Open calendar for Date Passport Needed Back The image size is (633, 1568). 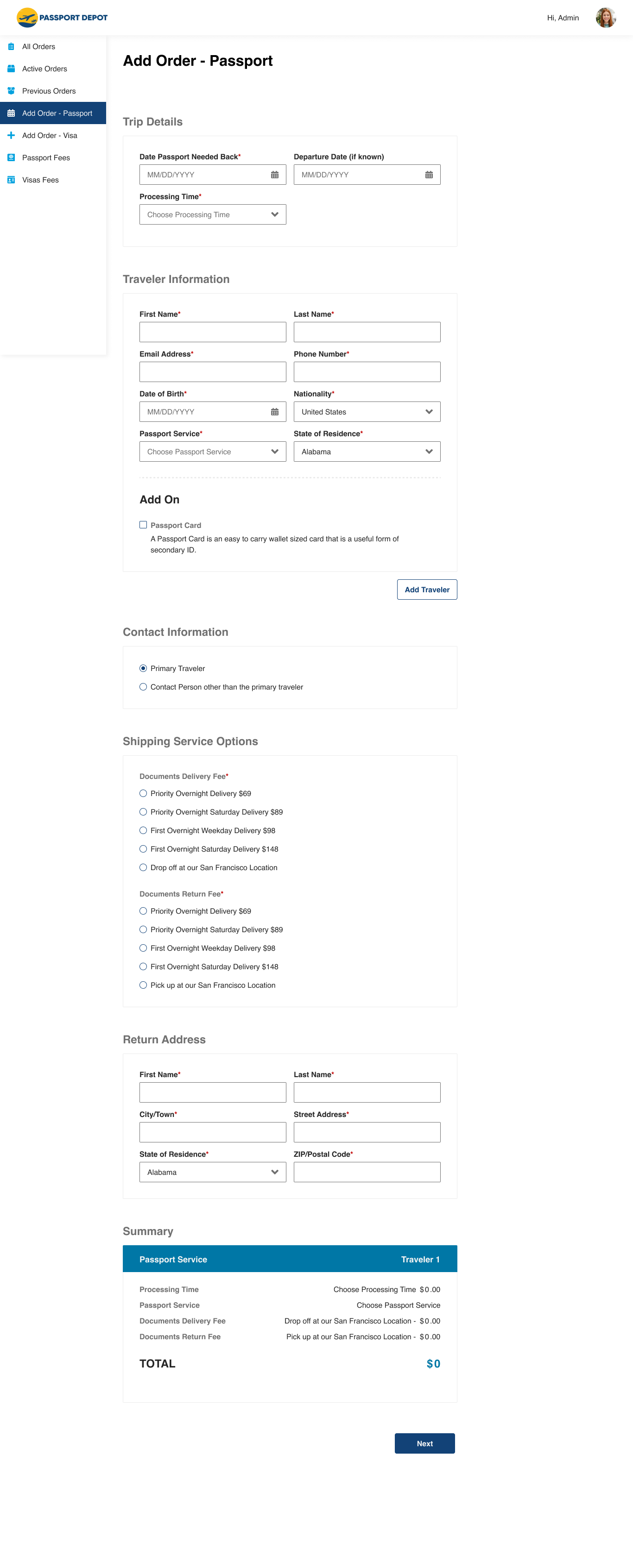[x=275, y=175]
